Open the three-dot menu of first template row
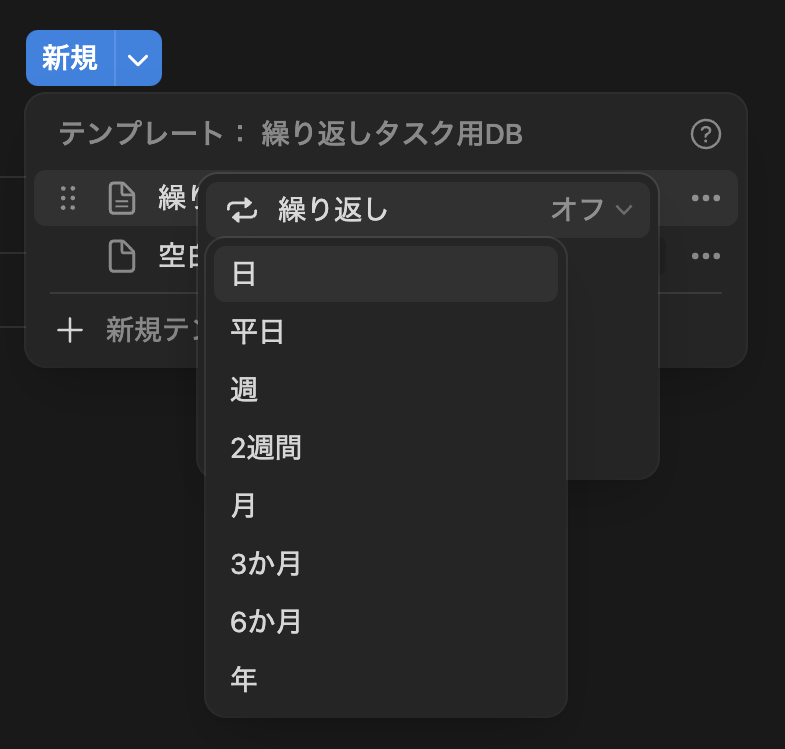785x749 pixels. 705,198
